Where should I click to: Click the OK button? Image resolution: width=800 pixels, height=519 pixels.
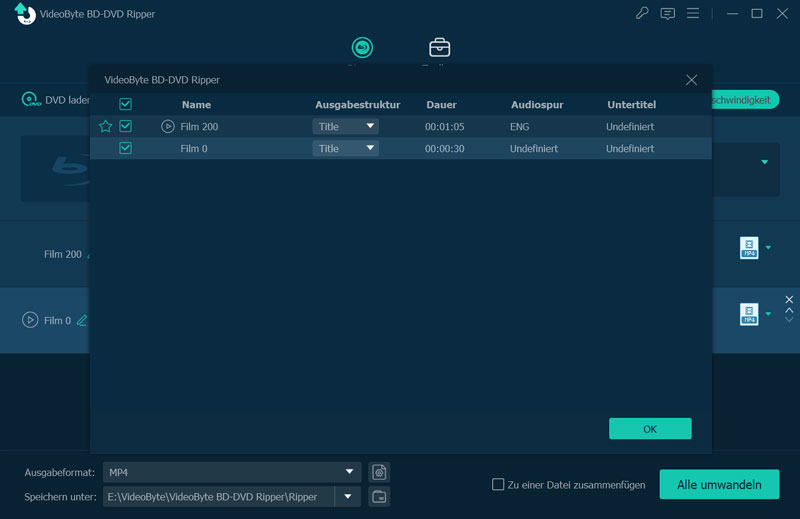point(650,429)
